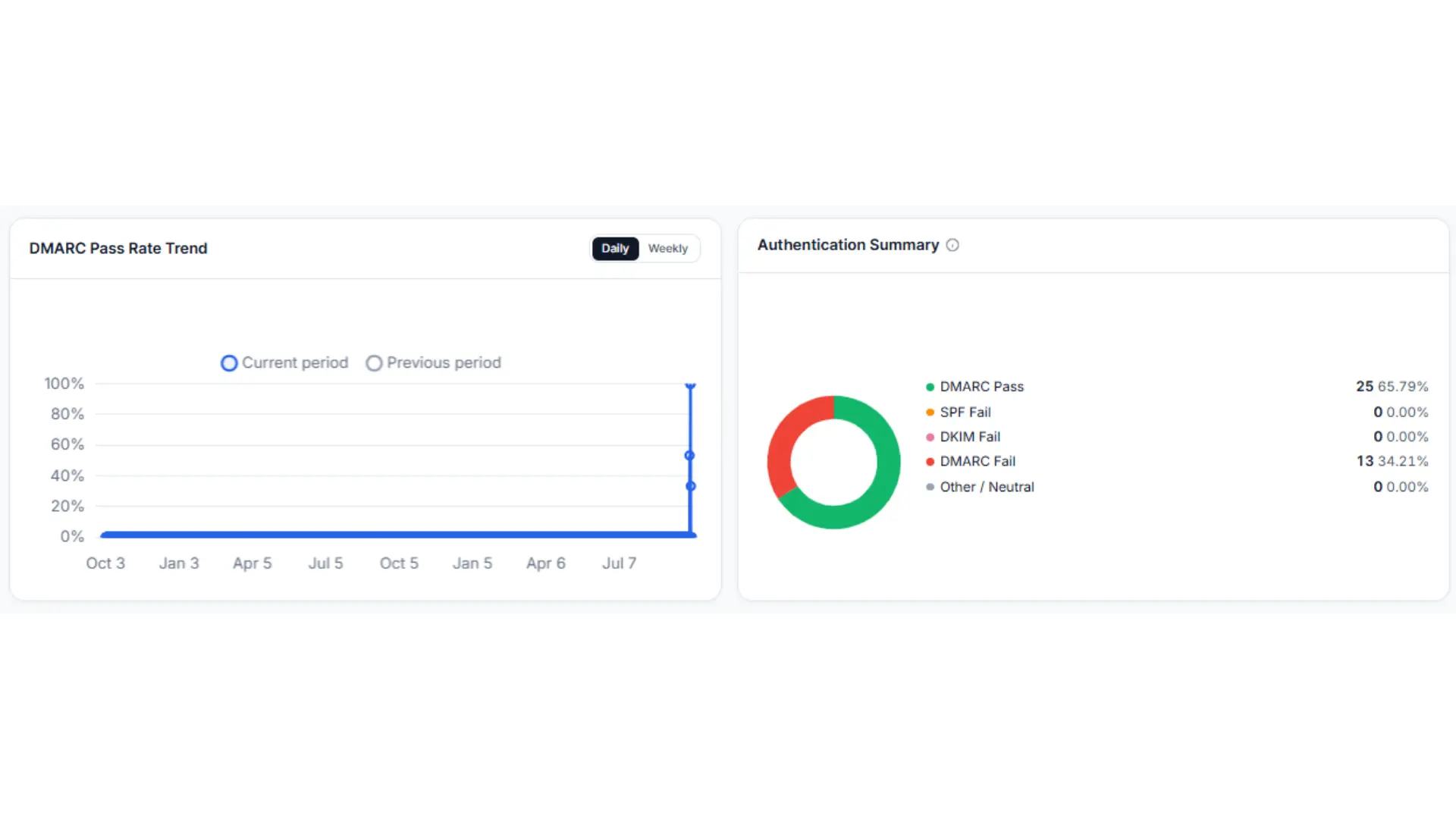Click Jul 5 x-axis label
The image size is (1456, 819).
(x=325, y=563)
